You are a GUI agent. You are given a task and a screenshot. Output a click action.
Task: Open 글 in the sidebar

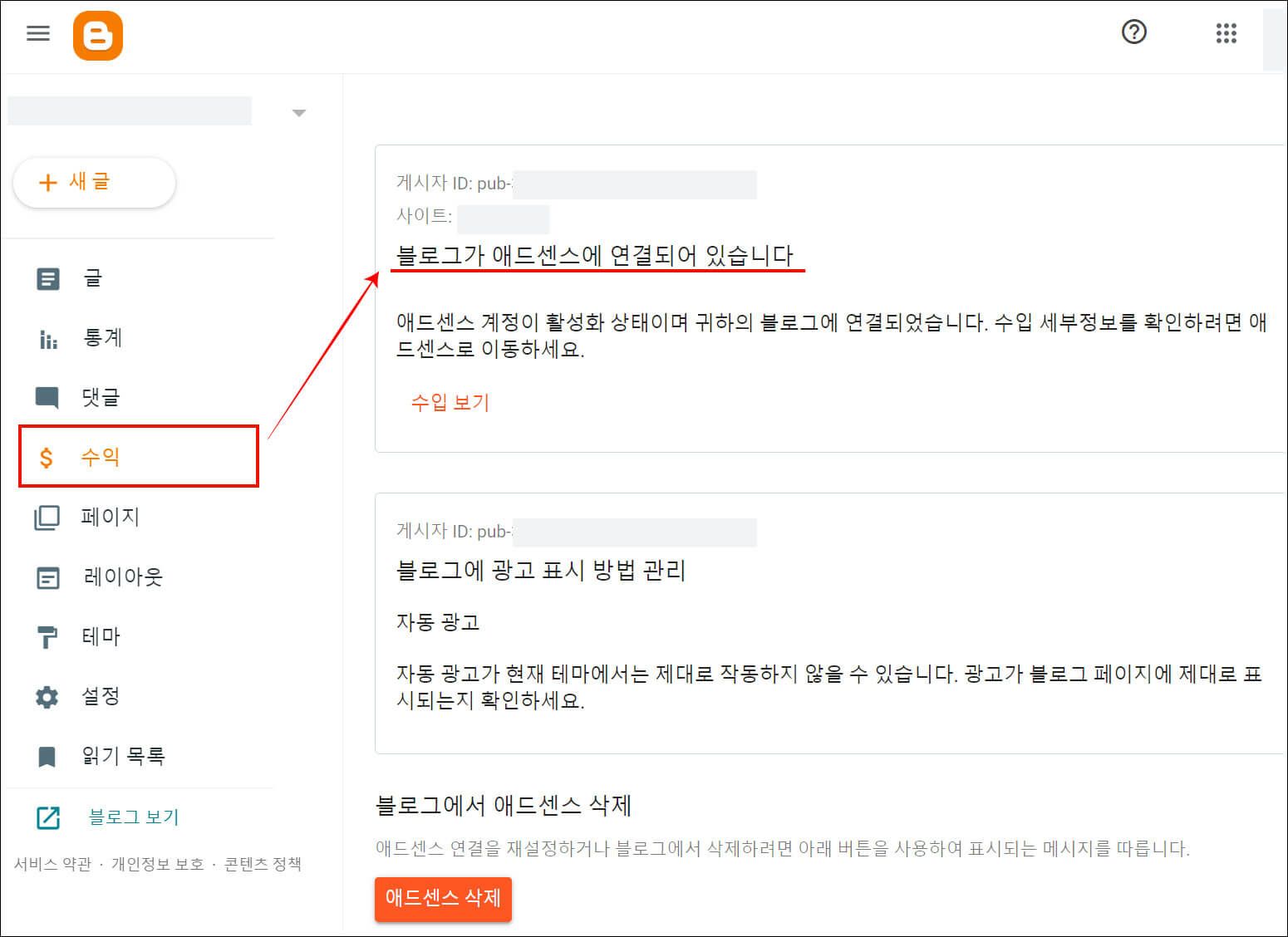(x=92, y=278)
